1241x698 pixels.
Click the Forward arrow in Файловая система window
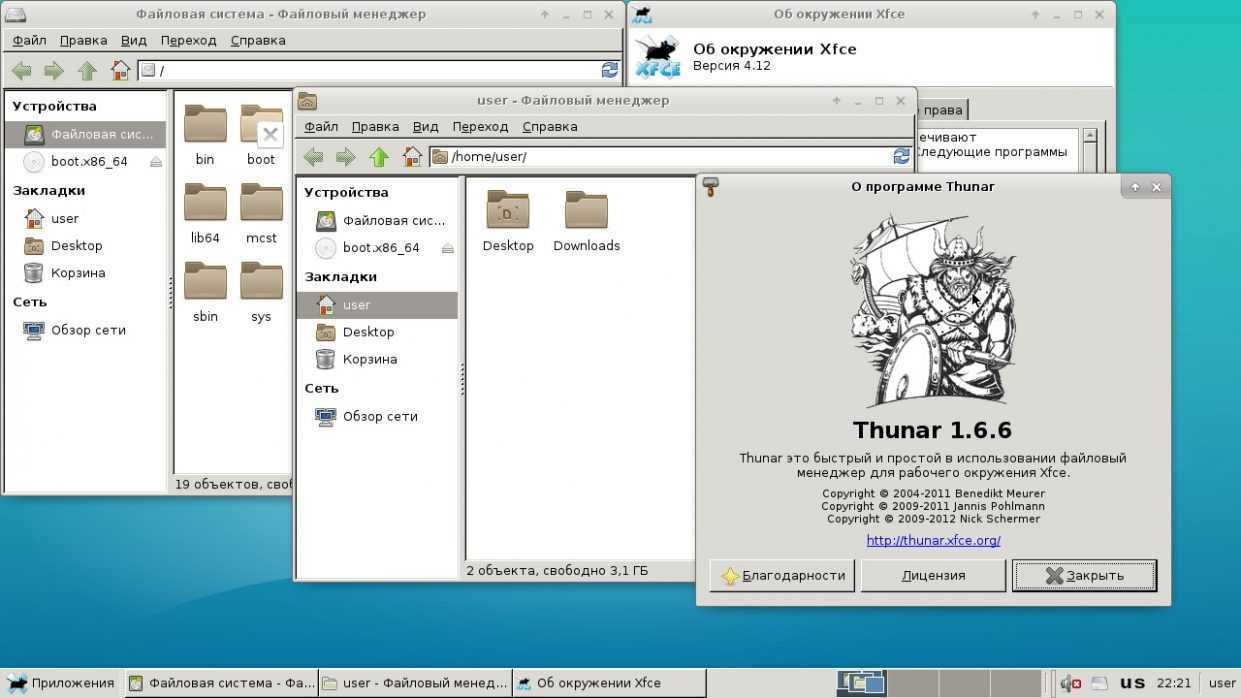tap(54, 70)
